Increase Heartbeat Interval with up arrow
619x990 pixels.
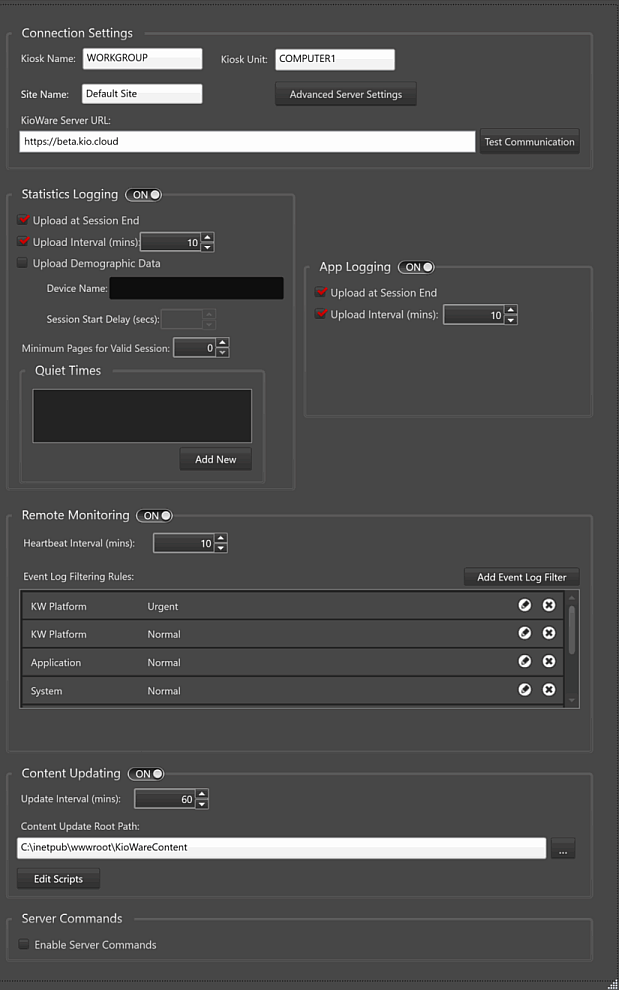click(221, 539)
